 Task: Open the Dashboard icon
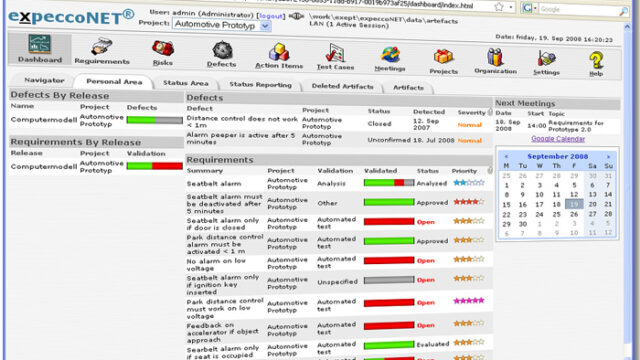40,44
